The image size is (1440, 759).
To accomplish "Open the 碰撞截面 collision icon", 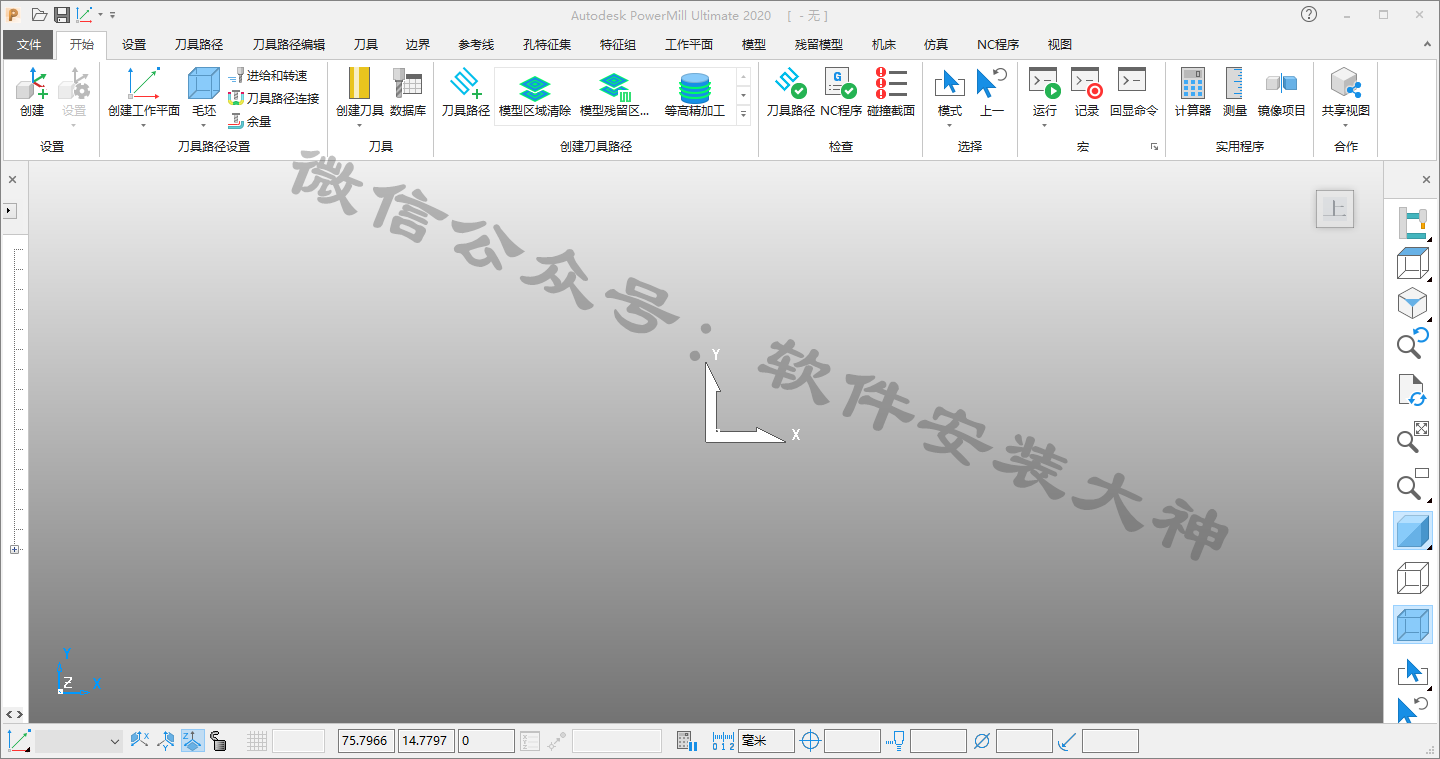I will tap(891, 93).
